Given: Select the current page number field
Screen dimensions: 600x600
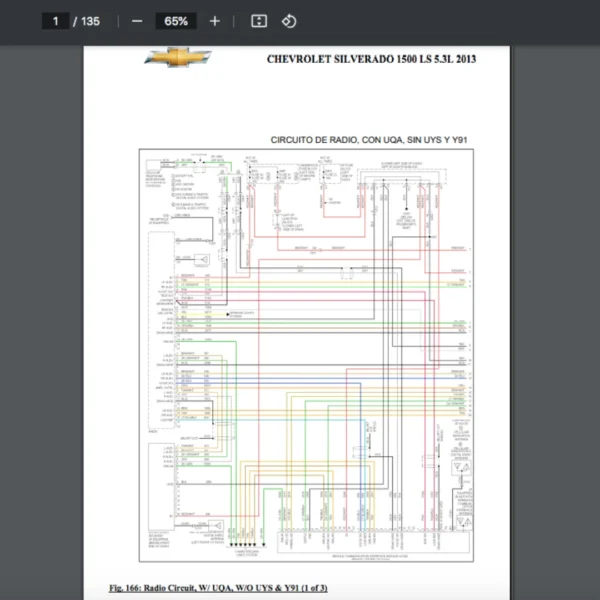Looking at the screenshot, I should (x=56, y=21).
